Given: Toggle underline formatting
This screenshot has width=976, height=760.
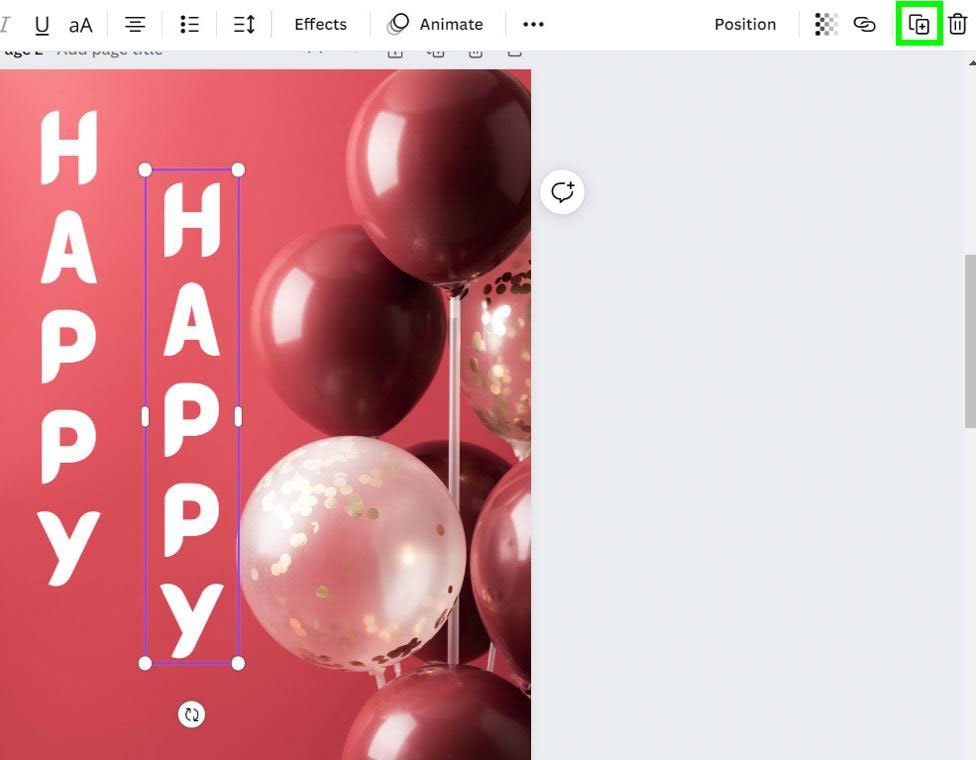Looking at the screenshot, I should [x=42, y=25].
